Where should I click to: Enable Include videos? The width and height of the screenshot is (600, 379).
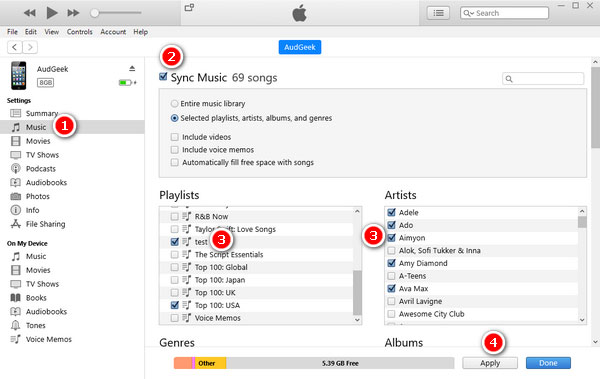(174, 137)
